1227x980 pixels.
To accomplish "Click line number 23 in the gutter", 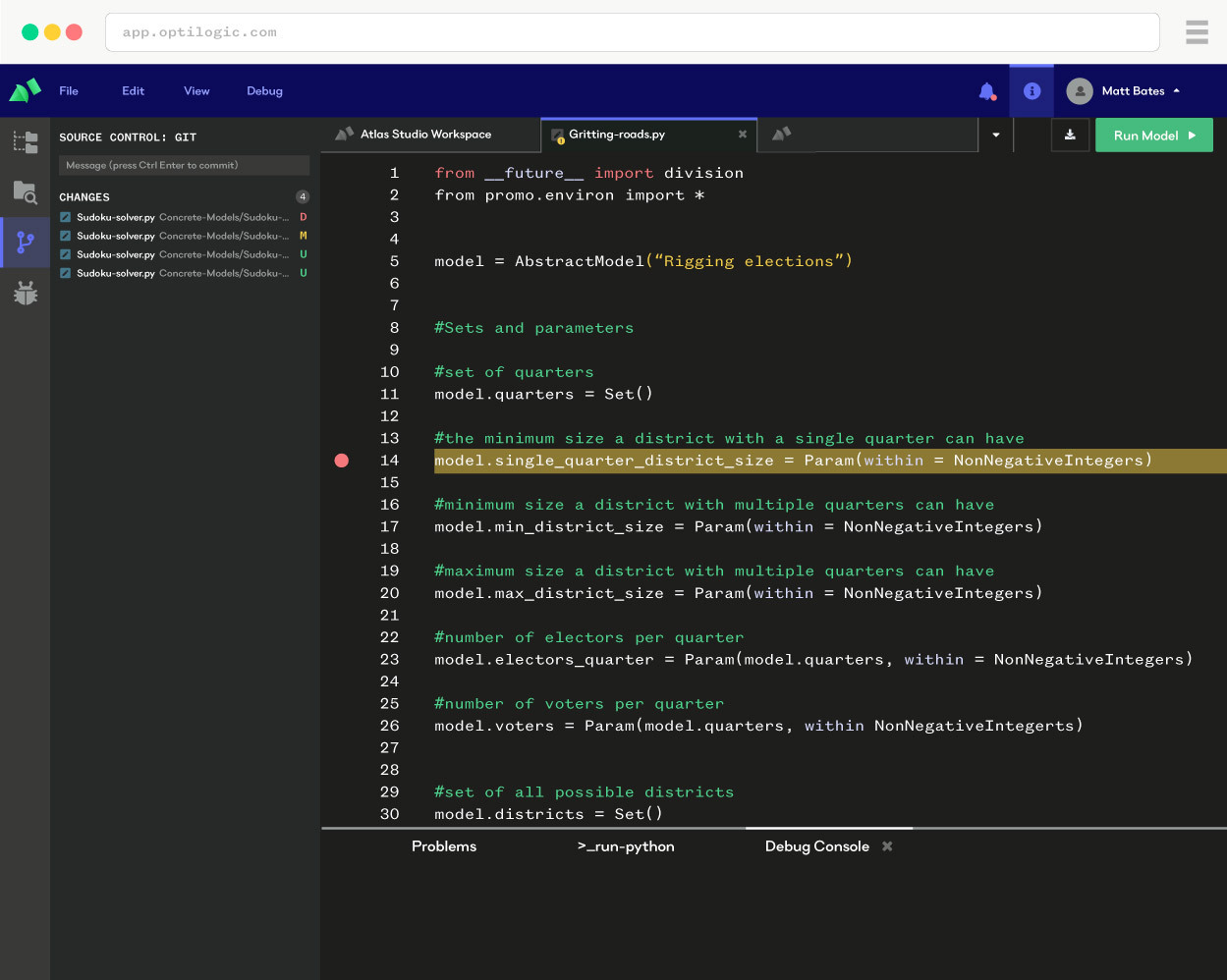I will 390,659.
